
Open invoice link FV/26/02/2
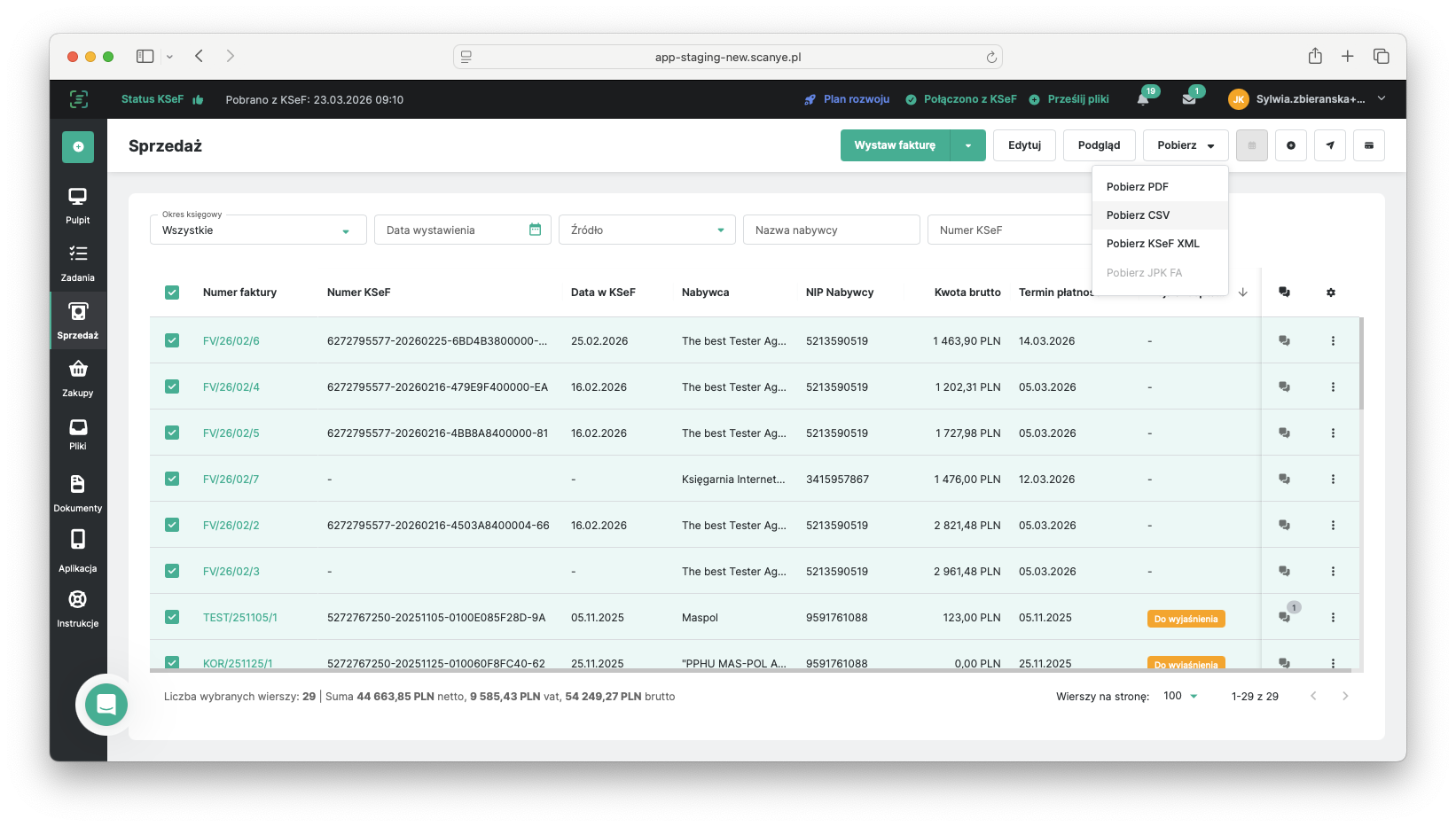point(231,525)
